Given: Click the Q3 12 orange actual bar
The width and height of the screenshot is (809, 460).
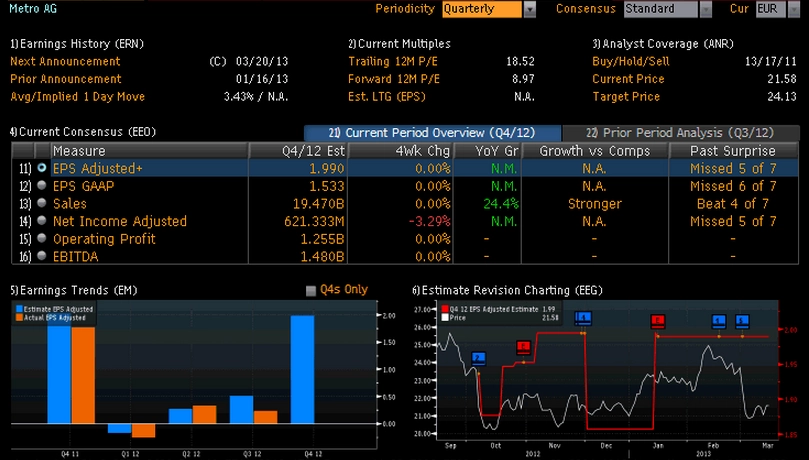Looking at the screenshot, I should pyautogui.click(x=266, y=417).
